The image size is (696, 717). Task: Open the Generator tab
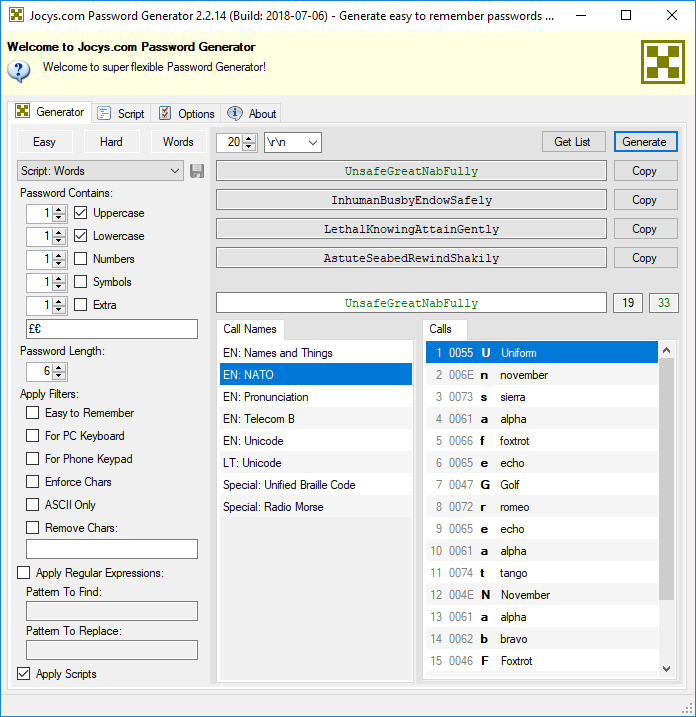[x=50, y=112]
